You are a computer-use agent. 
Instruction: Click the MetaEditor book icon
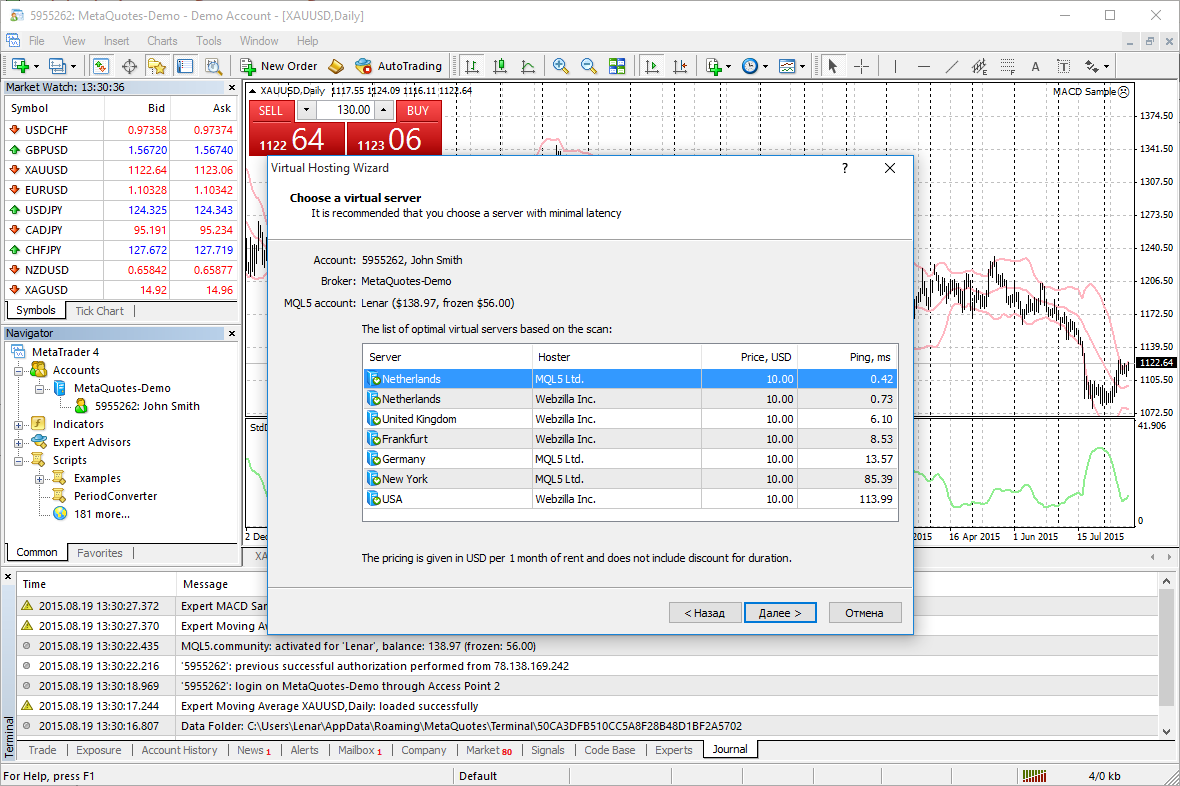click(x=336, y=66)
